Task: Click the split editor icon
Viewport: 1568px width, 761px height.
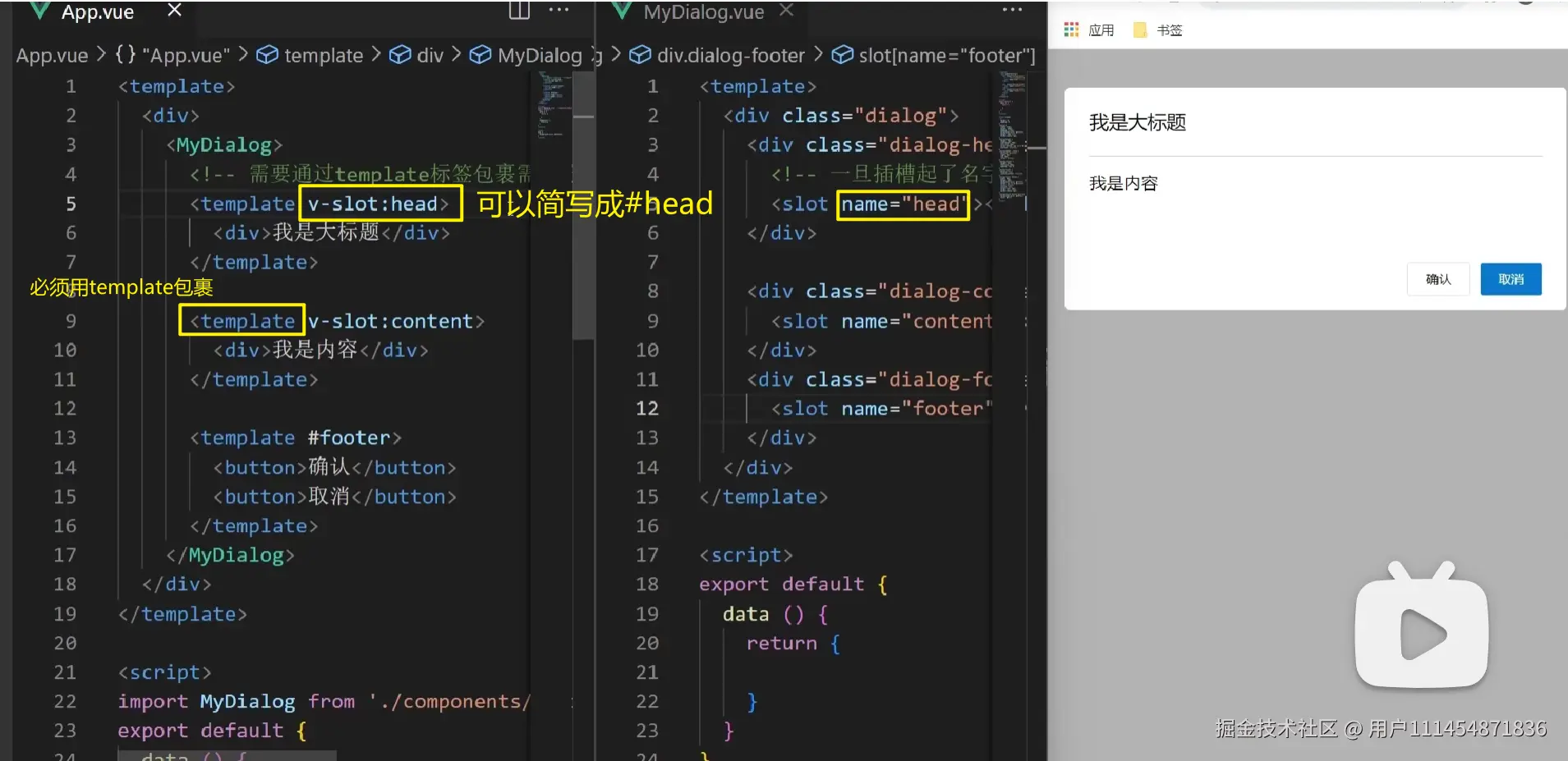Action: [519, 10]
